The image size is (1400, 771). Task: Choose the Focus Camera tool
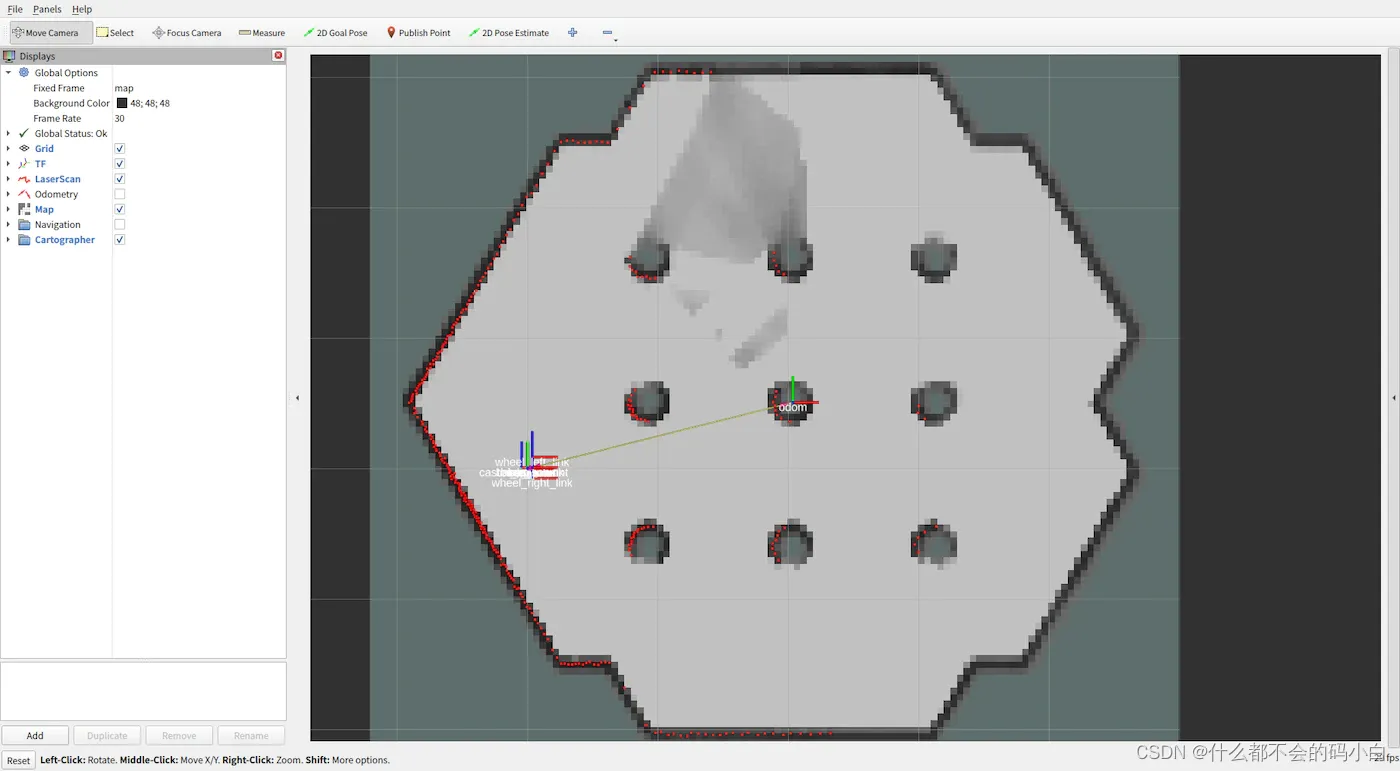186,32
